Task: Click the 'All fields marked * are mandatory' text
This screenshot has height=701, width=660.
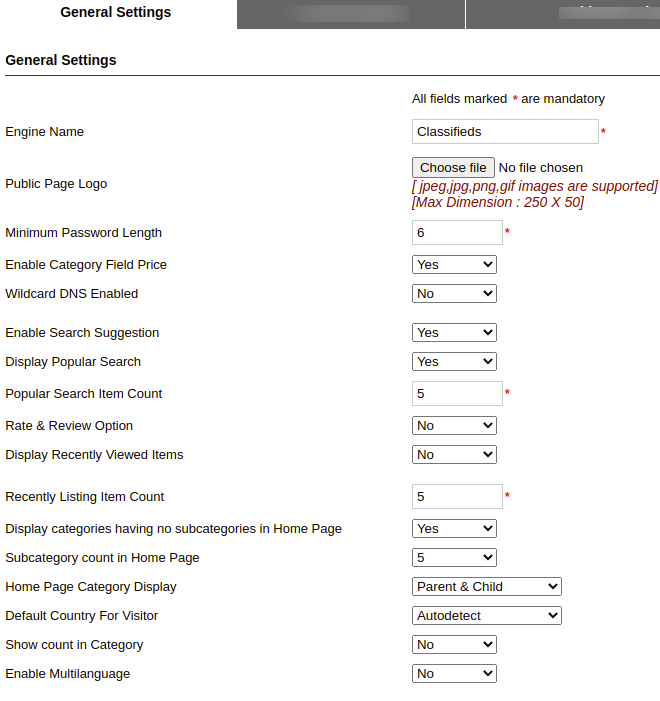Action: [508, 99]
